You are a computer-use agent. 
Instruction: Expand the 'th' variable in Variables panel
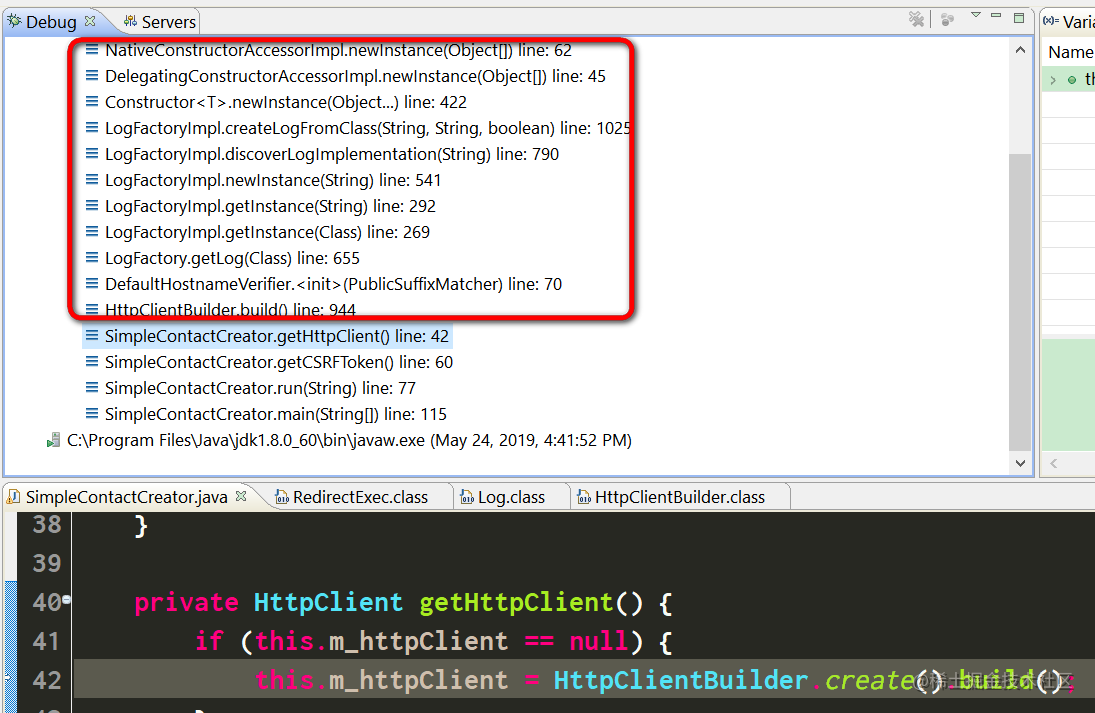coord(1053,79)
